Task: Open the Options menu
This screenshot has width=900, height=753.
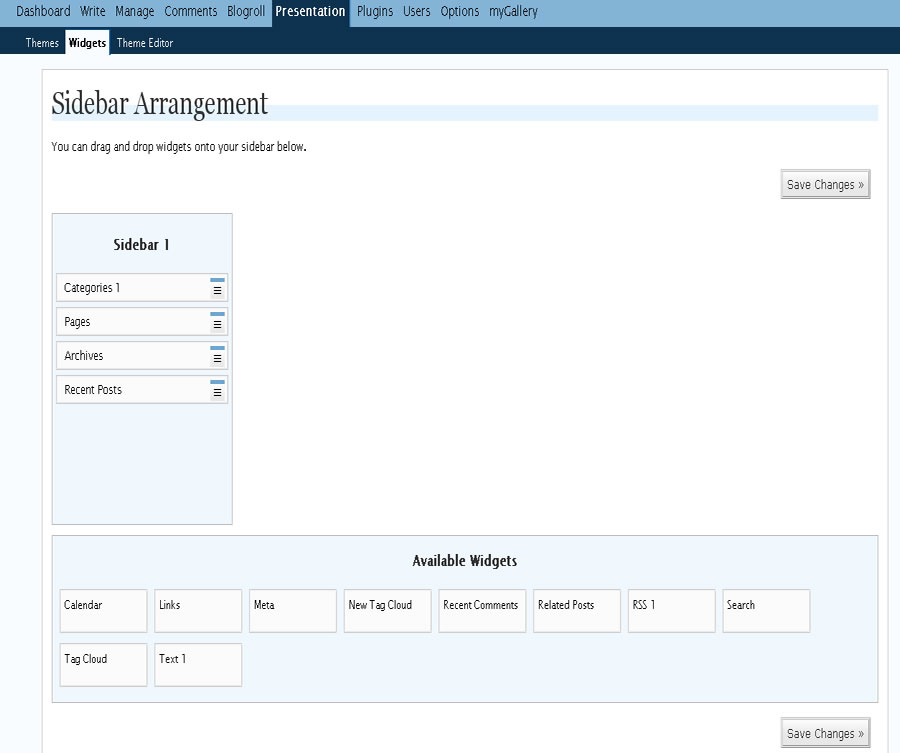Action: (460, 11)
